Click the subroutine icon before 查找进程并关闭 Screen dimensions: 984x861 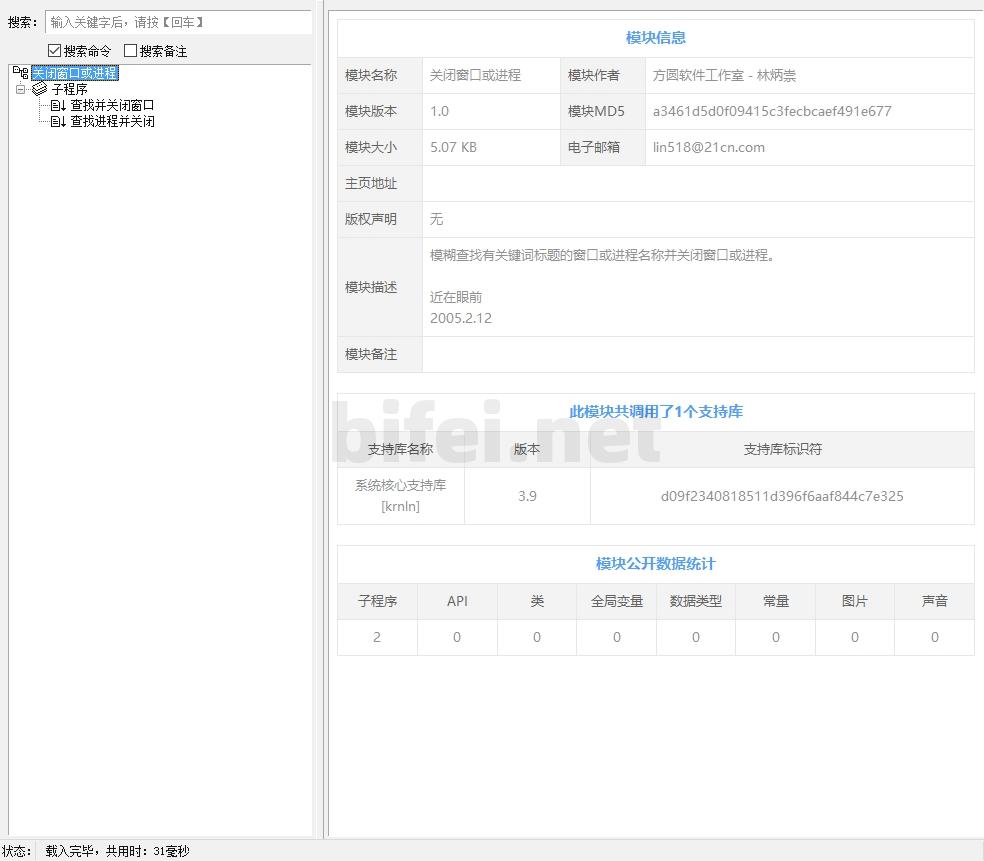point(58,121)
